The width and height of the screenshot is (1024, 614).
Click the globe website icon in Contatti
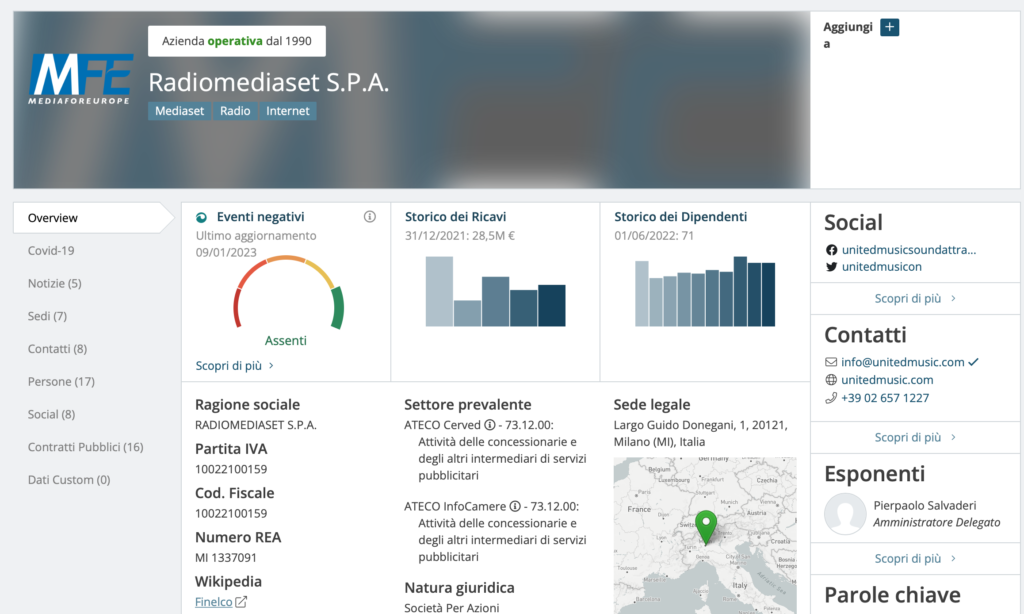click(831, 380)
